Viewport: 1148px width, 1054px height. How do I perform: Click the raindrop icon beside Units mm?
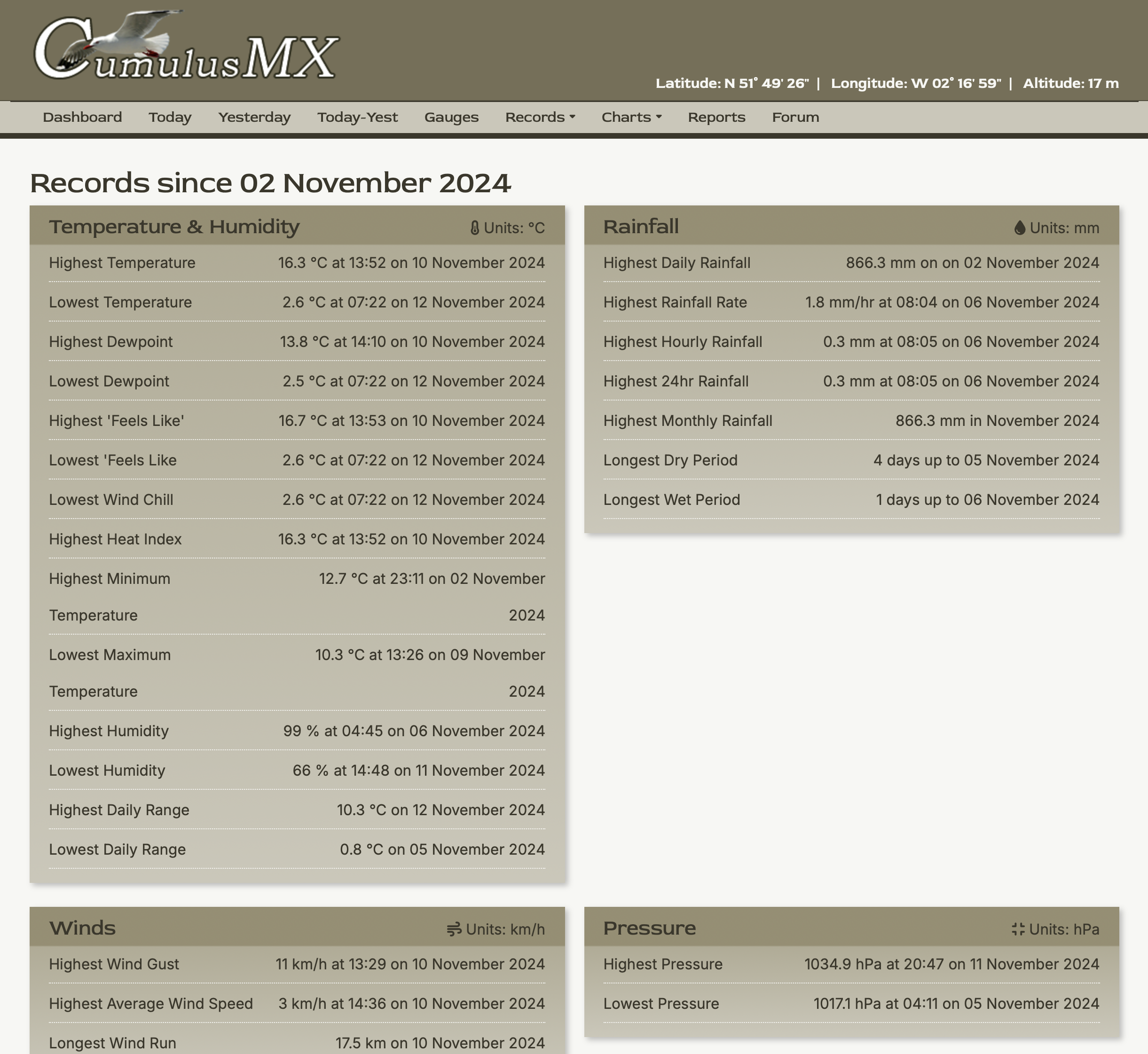pos(1020,228)
